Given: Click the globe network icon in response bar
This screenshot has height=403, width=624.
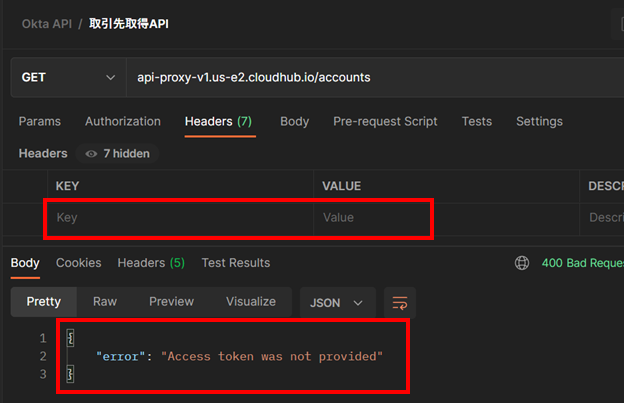Looking at the screenshot, I should [x=521, y=263].
